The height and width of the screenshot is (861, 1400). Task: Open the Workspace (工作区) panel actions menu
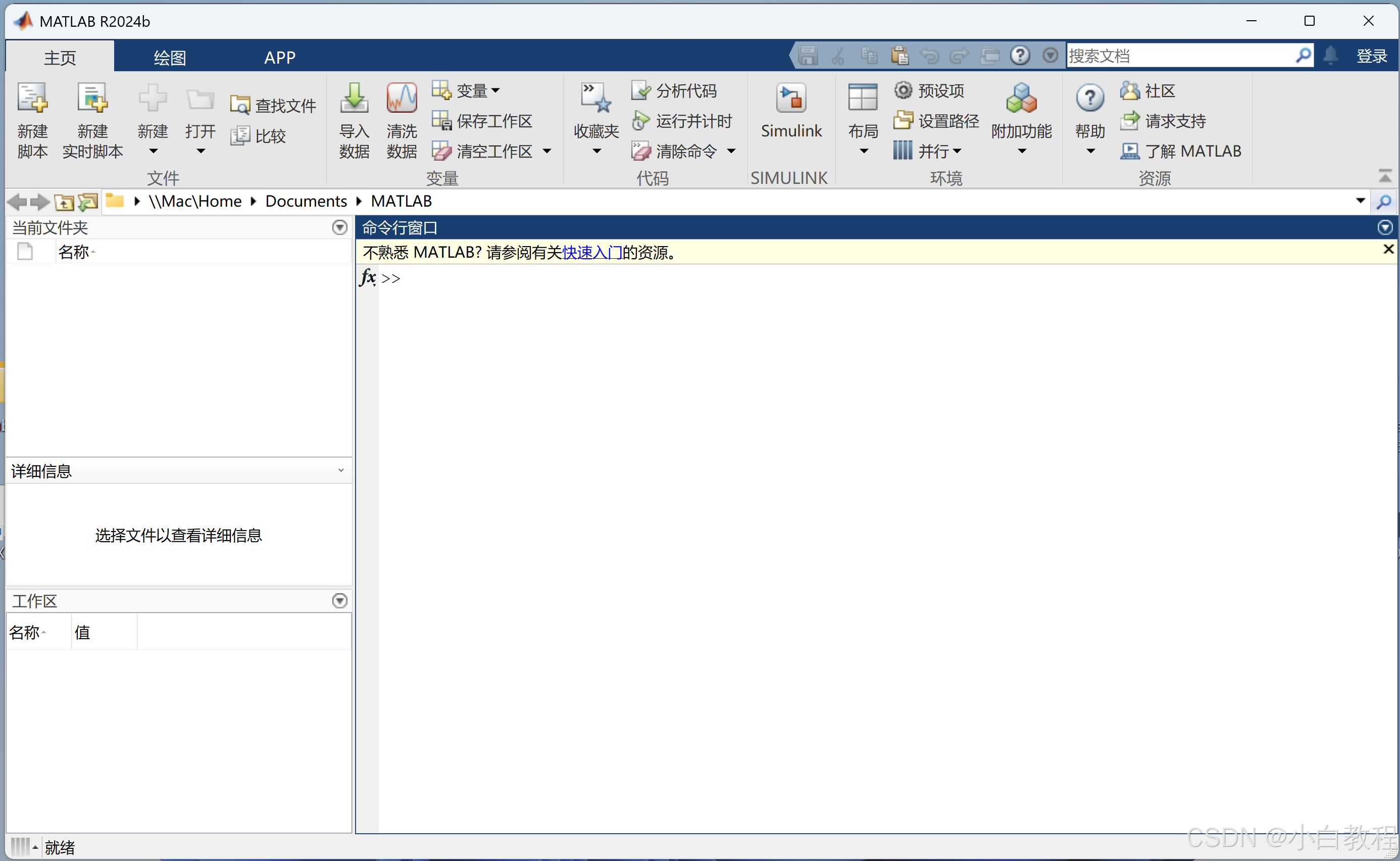pyautogui.click(x=339, y=601)
